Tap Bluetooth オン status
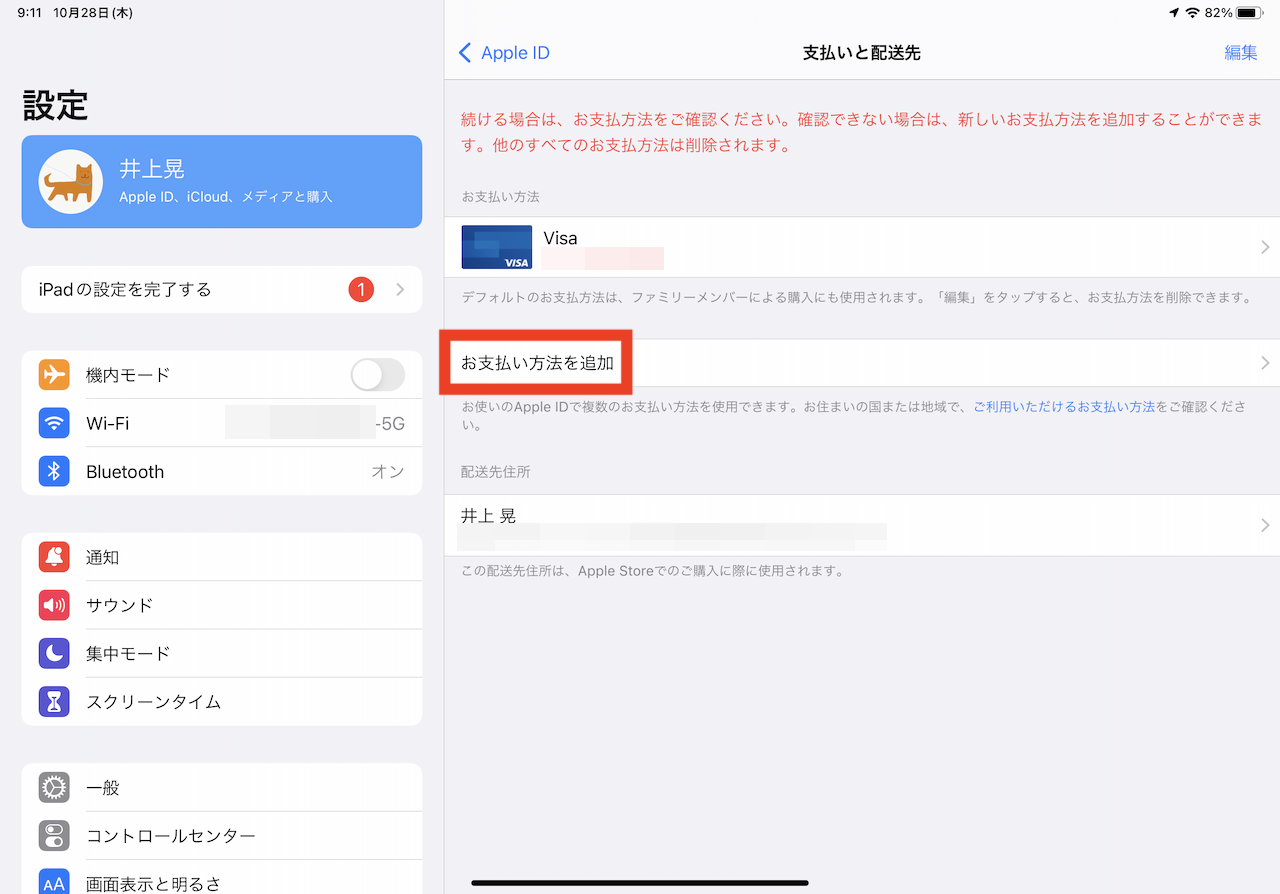 388,471
